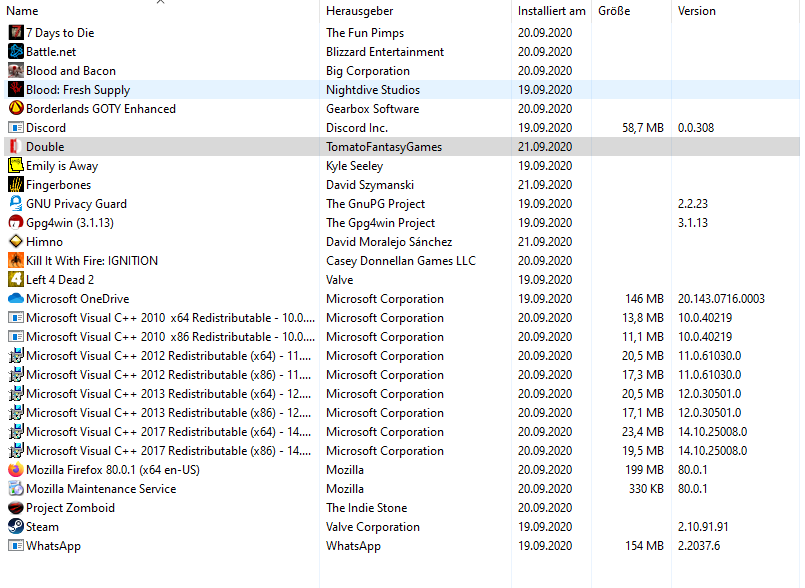Select Mozilla Firefox 80.0.1 (x64 en-US)
Image resolution: width=805 pixels, height=588 pixels.
tap(113, 470)
